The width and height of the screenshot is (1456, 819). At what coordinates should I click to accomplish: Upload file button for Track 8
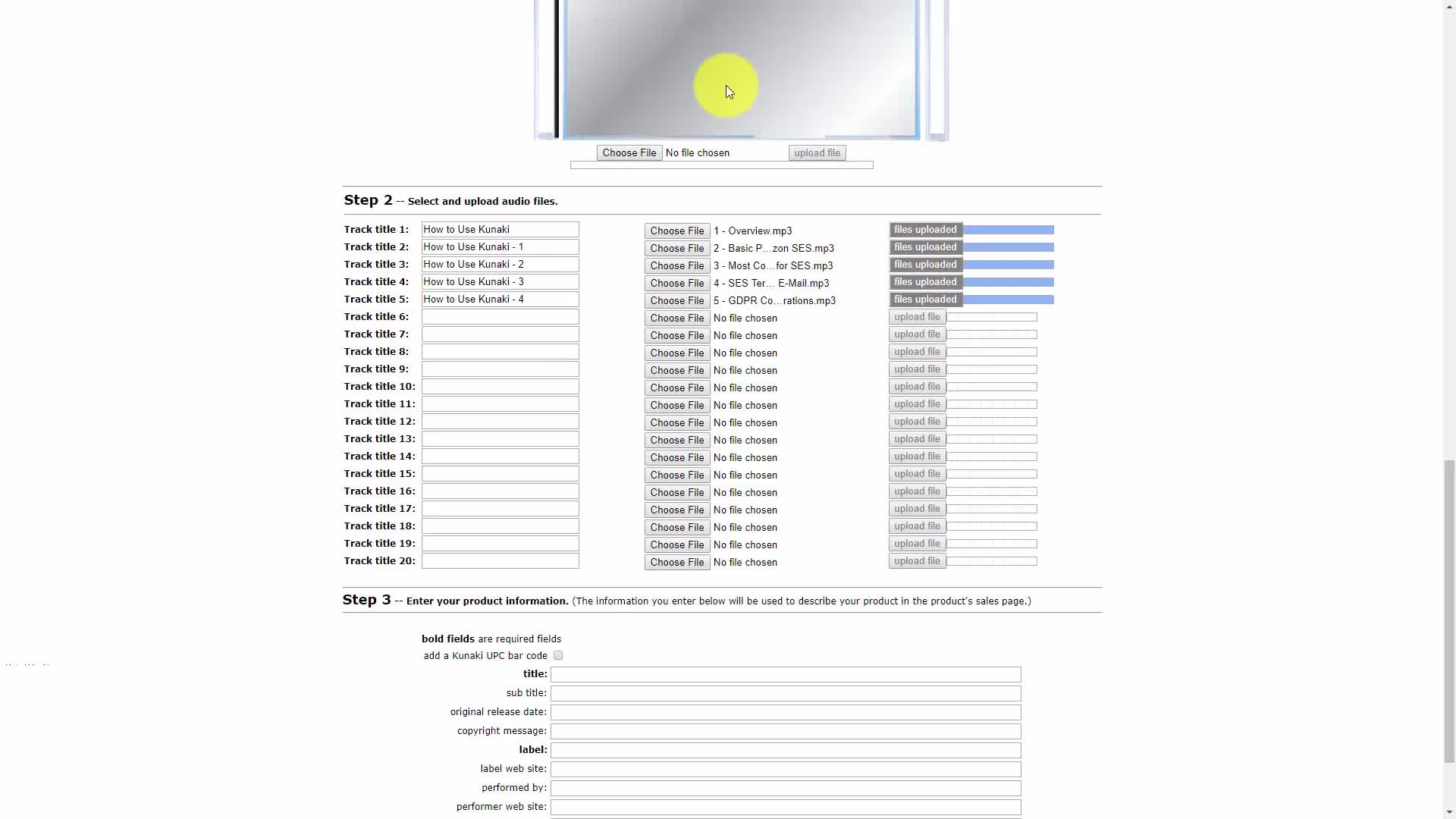918,352
